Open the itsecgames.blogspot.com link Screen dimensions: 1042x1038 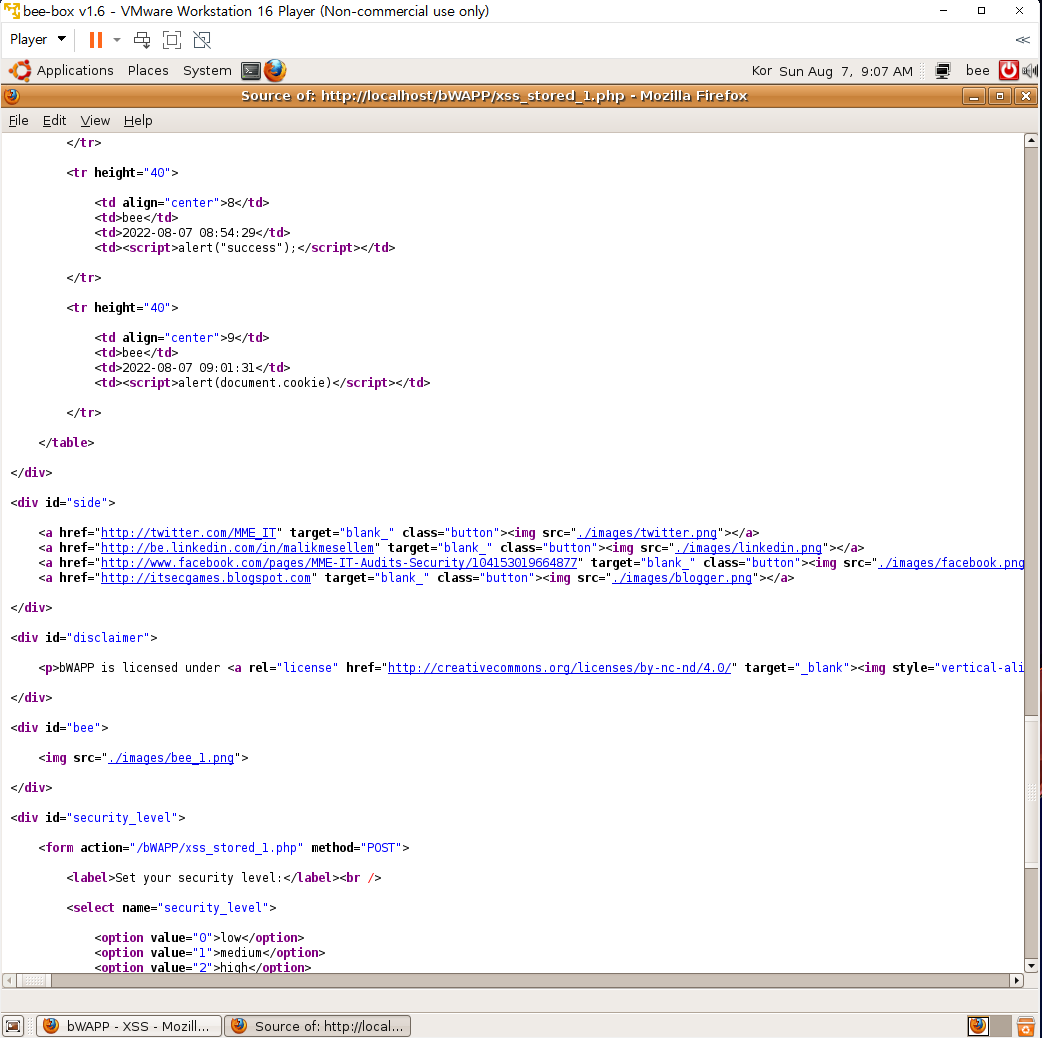coord(205,578)
